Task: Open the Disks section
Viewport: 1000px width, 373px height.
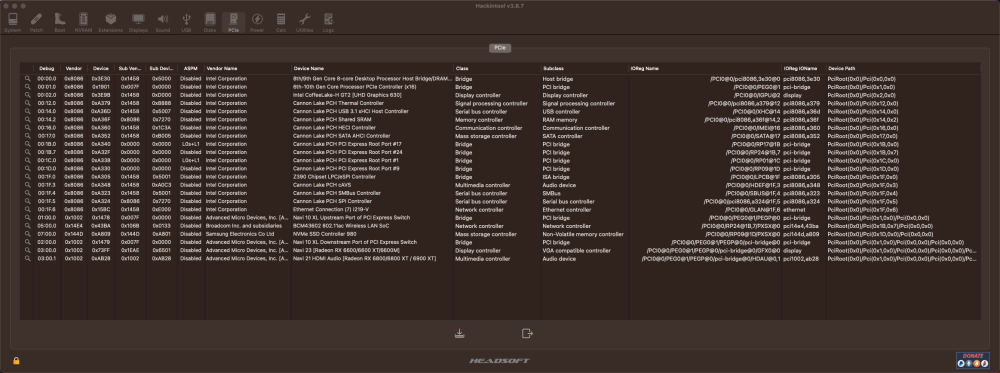Action: [x=210, y=22]
